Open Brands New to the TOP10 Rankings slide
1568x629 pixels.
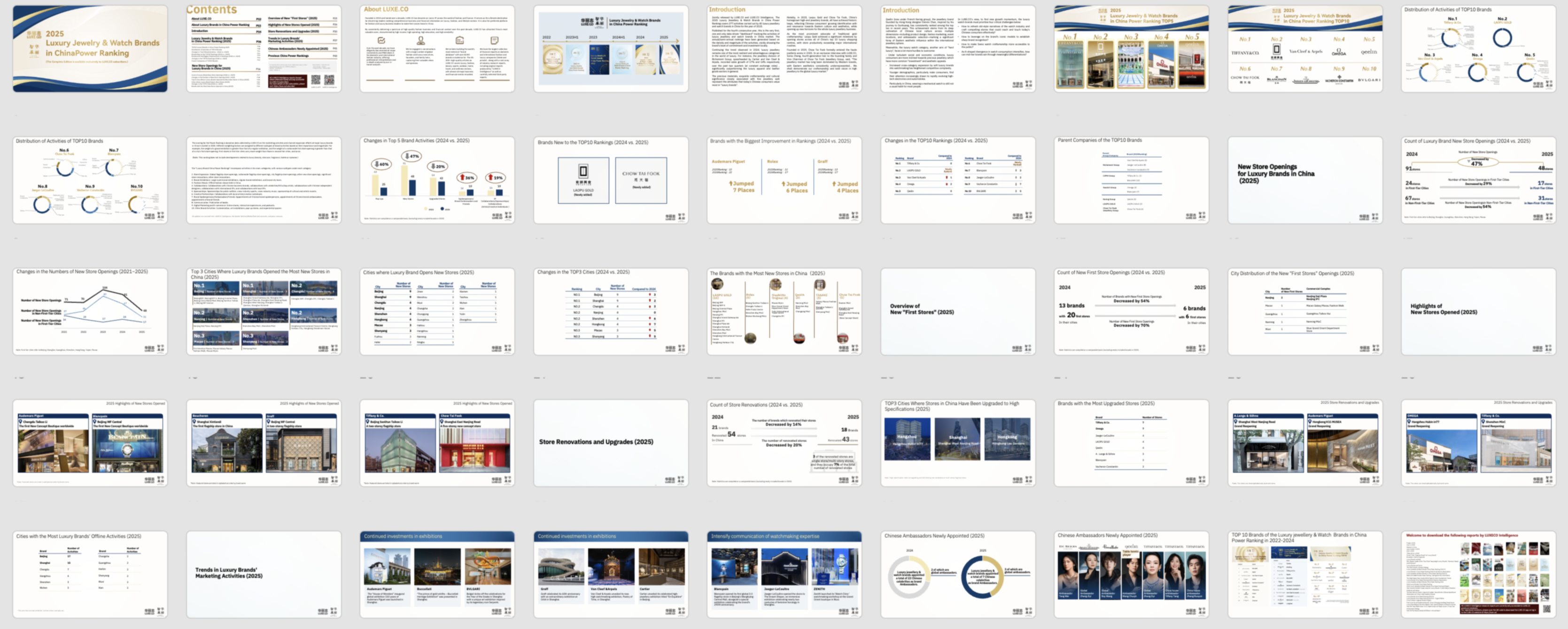click(x=611, y=180)
